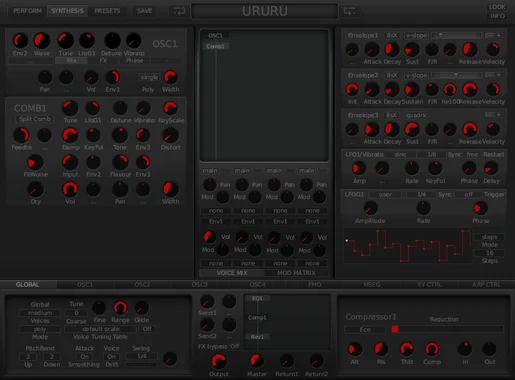Open the Mode poly dropdown
515x380 pixels.
[x=40, y=329]
